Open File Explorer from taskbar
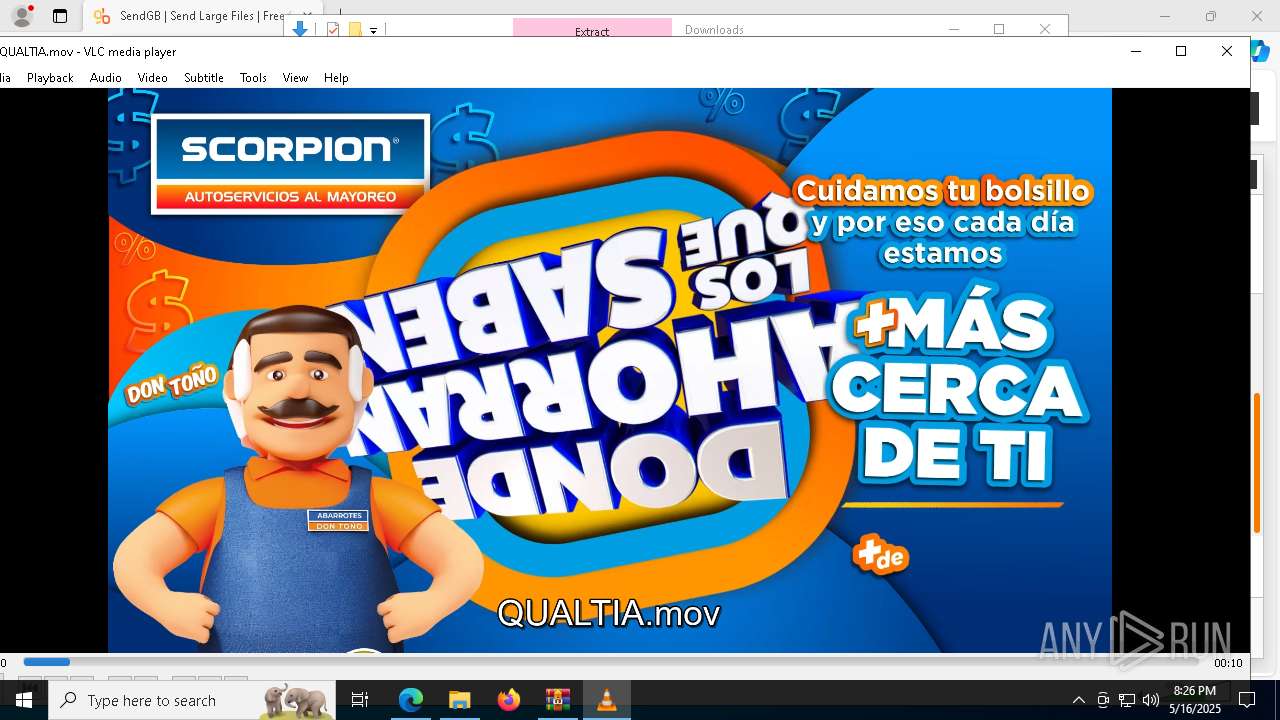Screen dimensions: 1280x720 click(x=459, y=700)
